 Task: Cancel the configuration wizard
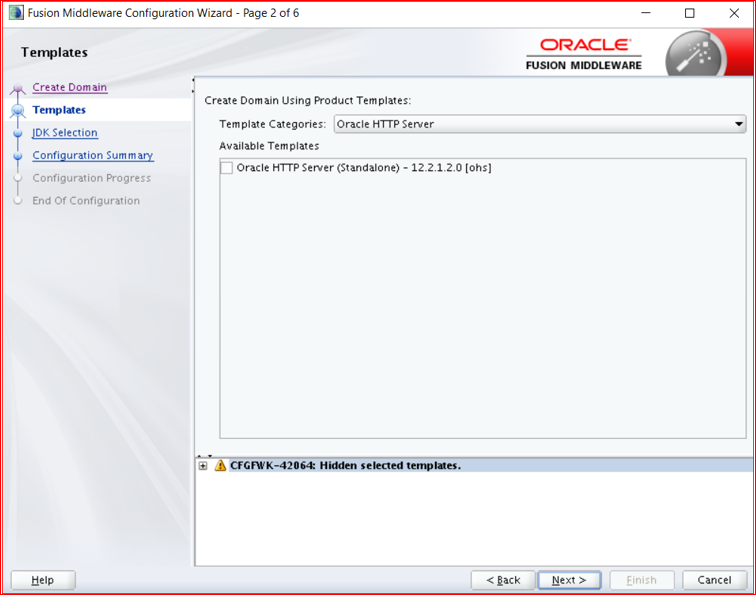(715, 580)
